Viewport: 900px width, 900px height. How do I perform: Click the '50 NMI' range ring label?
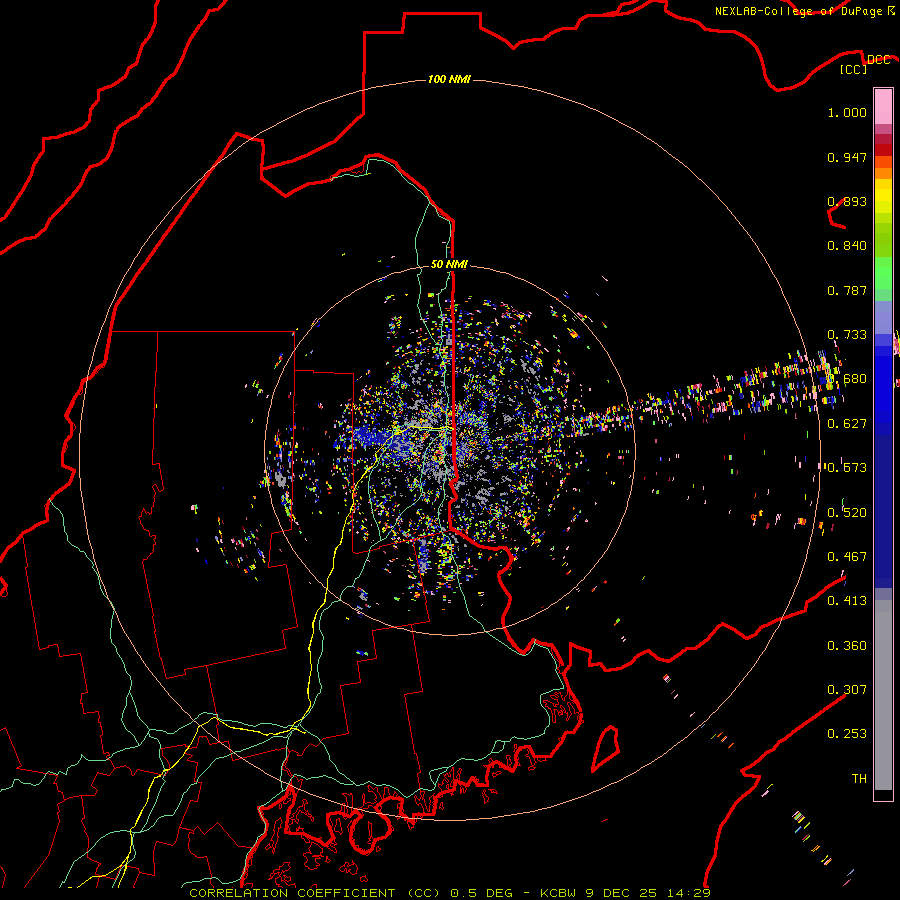(x=449, y=264)
